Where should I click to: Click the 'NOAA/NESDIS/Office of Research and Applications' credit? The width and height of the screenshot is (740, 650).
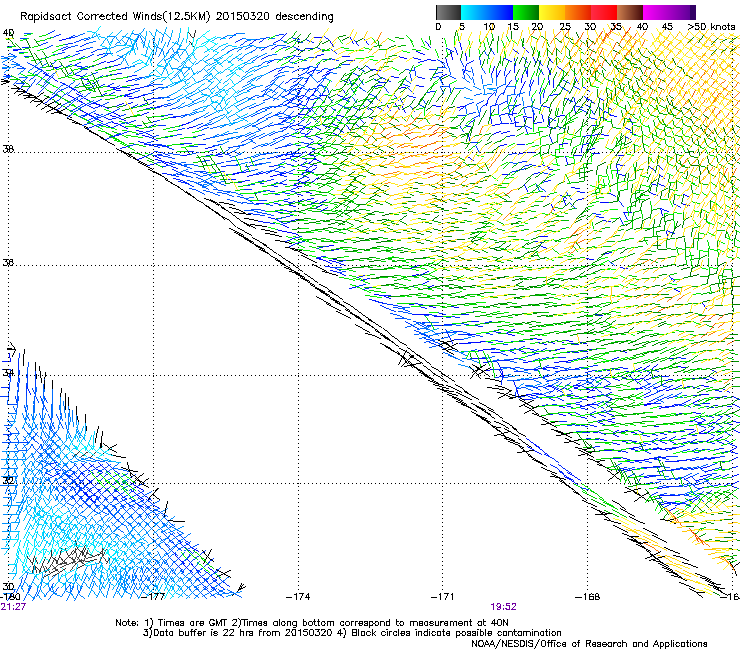click(589, 644)
